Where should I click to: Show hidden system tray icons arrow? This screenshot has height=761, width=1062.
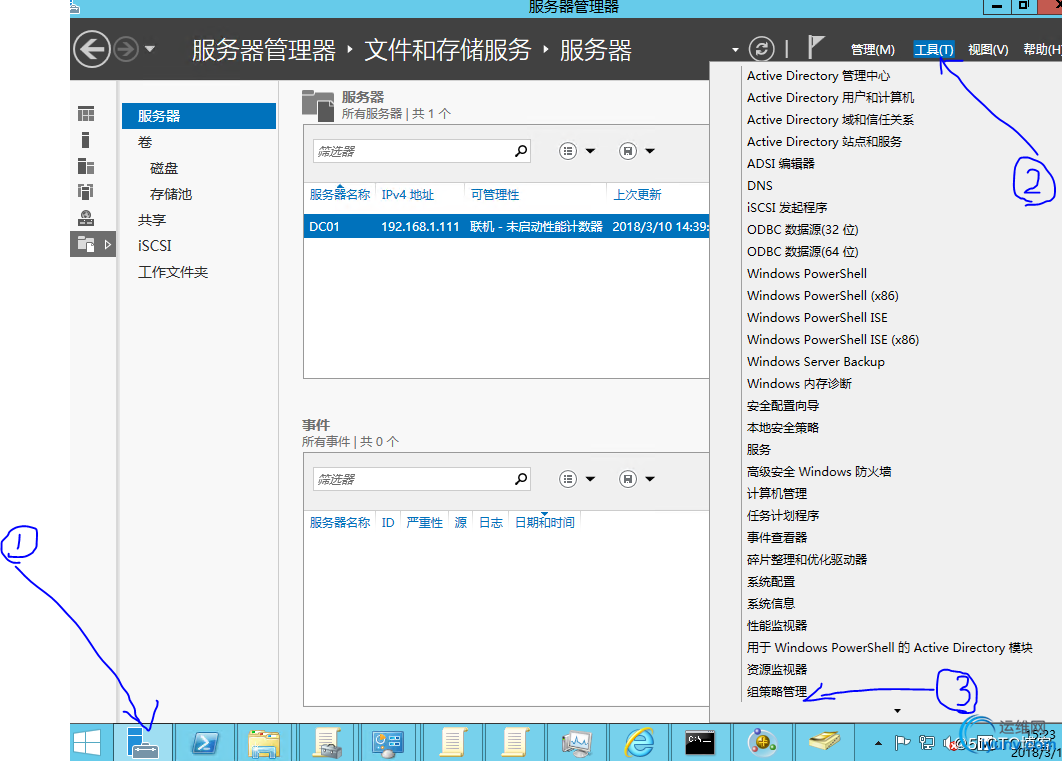pos(878,743)
